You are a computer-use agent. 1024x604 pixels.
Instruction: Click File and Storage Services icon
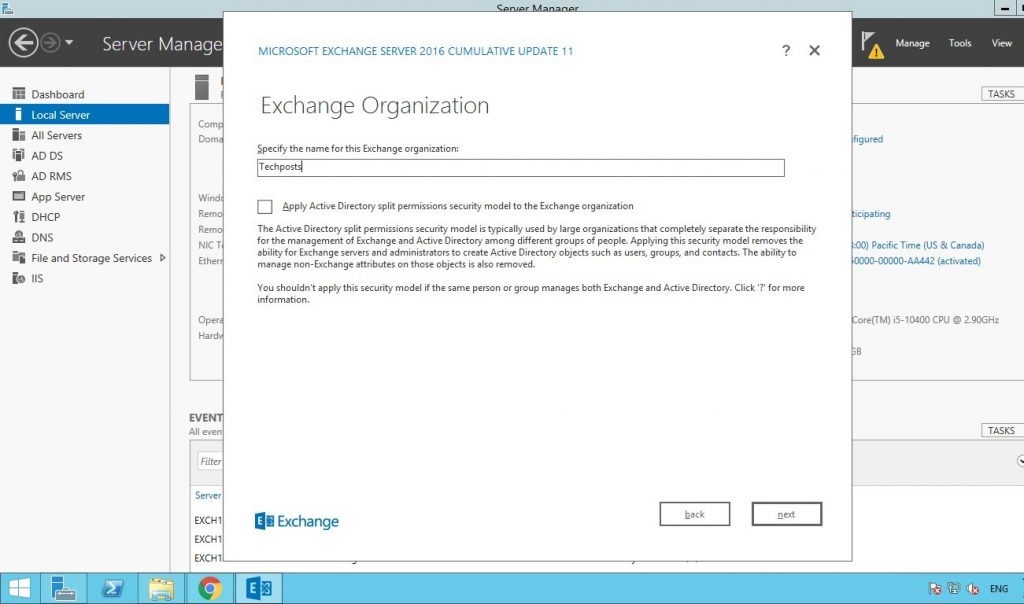[19, 257]
